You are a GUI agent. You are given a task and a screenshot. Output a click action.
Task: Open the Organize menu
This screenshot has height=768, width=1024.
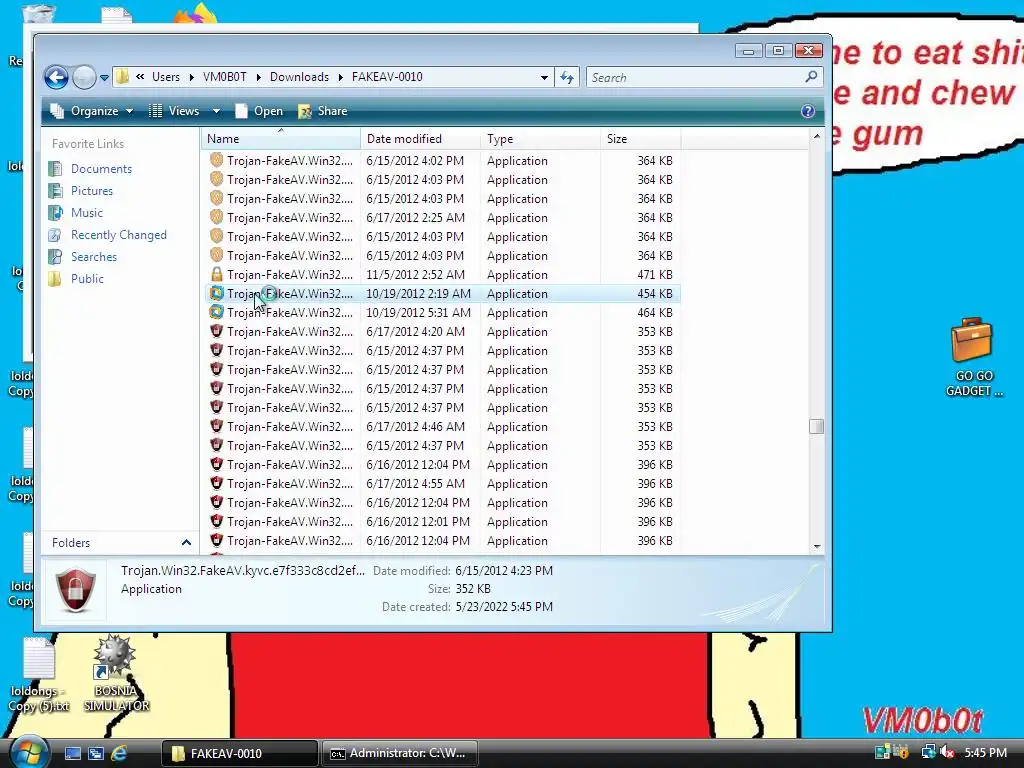coord(93,111)
